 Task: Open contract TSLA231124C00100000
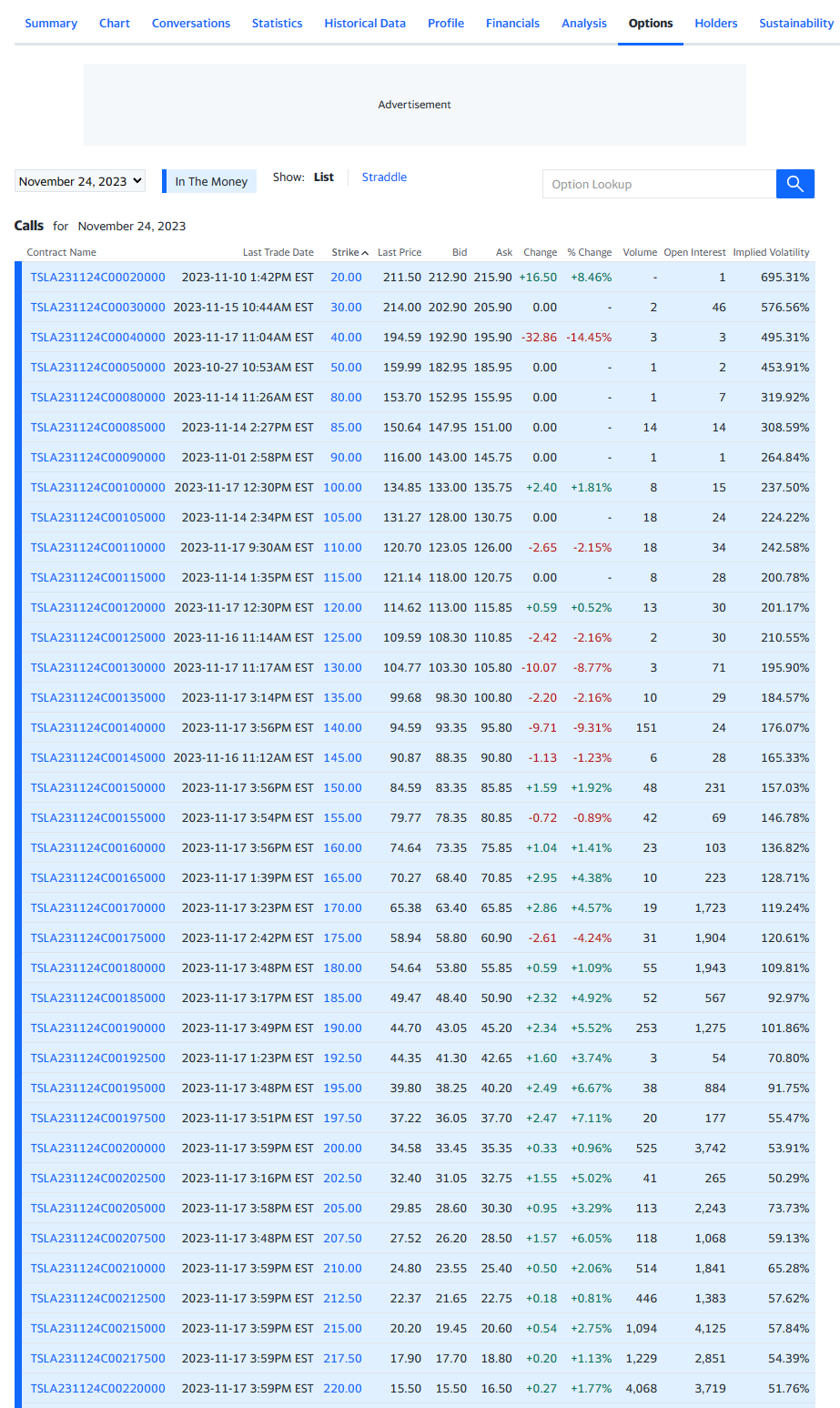(x=98, y=487)
